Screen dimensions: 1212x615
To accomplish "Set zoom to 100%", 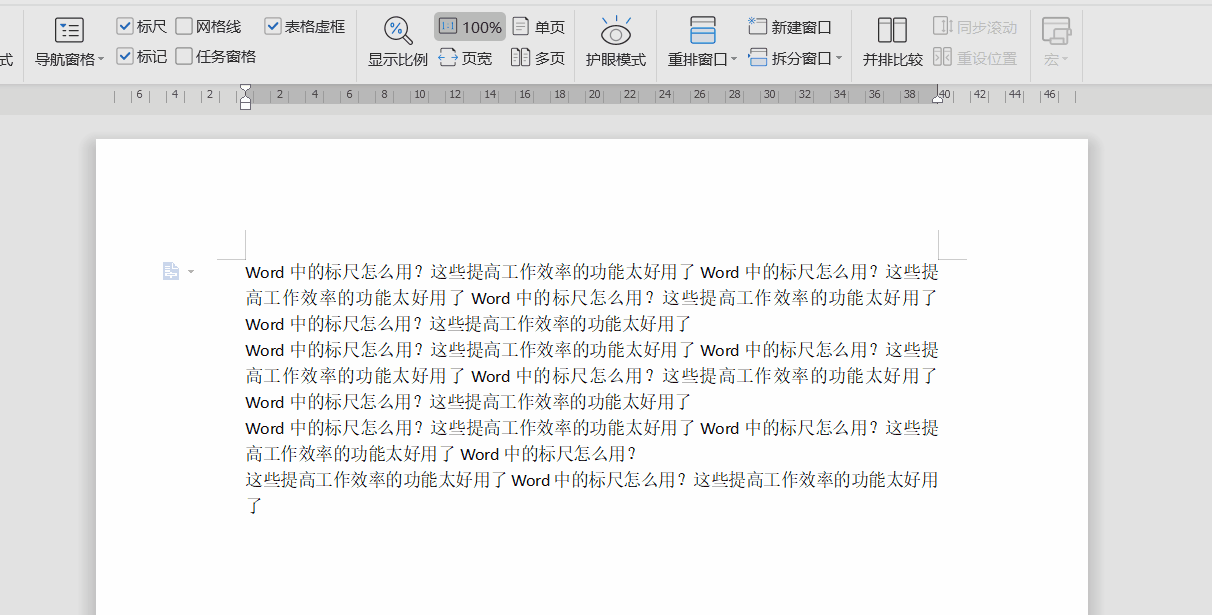I will 470,27.
